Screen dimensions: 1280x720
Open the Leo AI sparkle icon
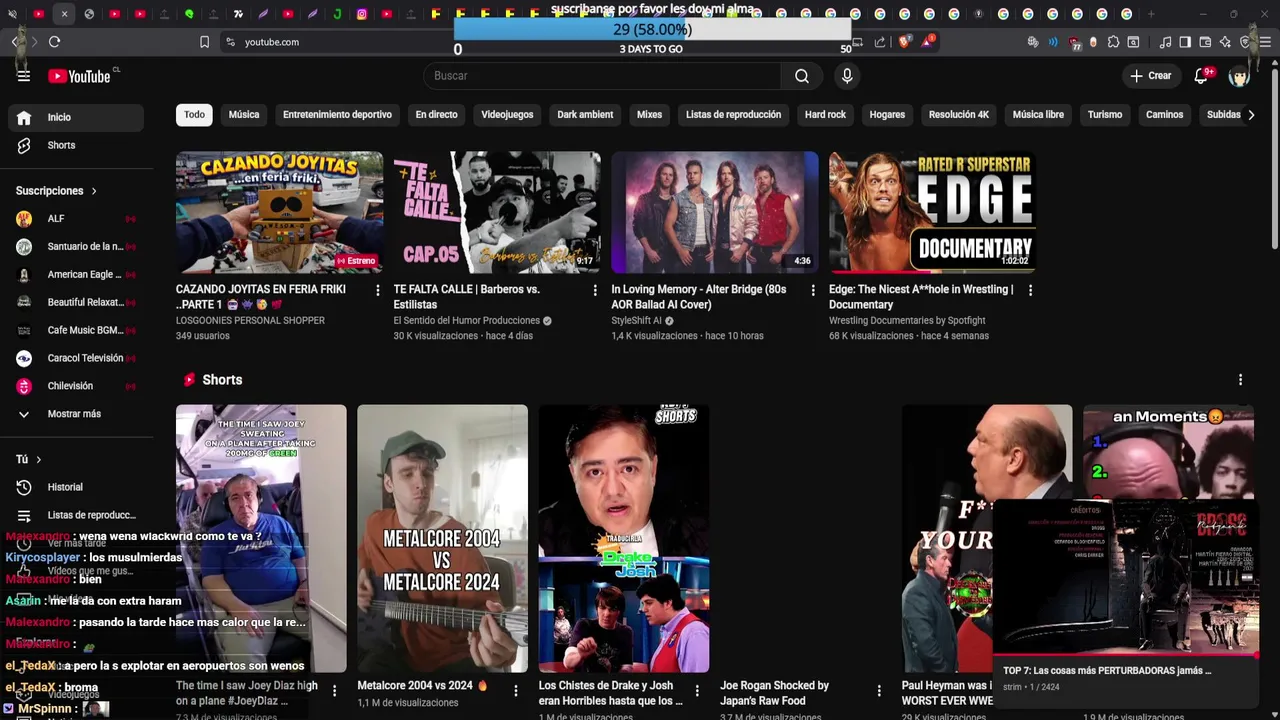[1225, 42]
